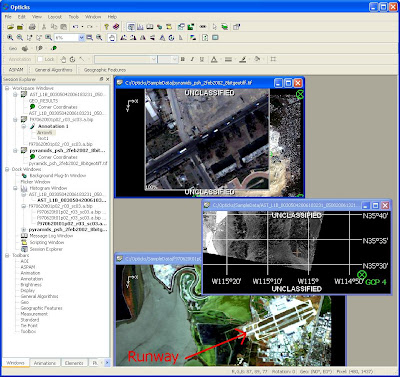This screenshot has height=377, width=400.
Task: Click the green Geo toolbar dot icon
Action: tap(54, 48)
